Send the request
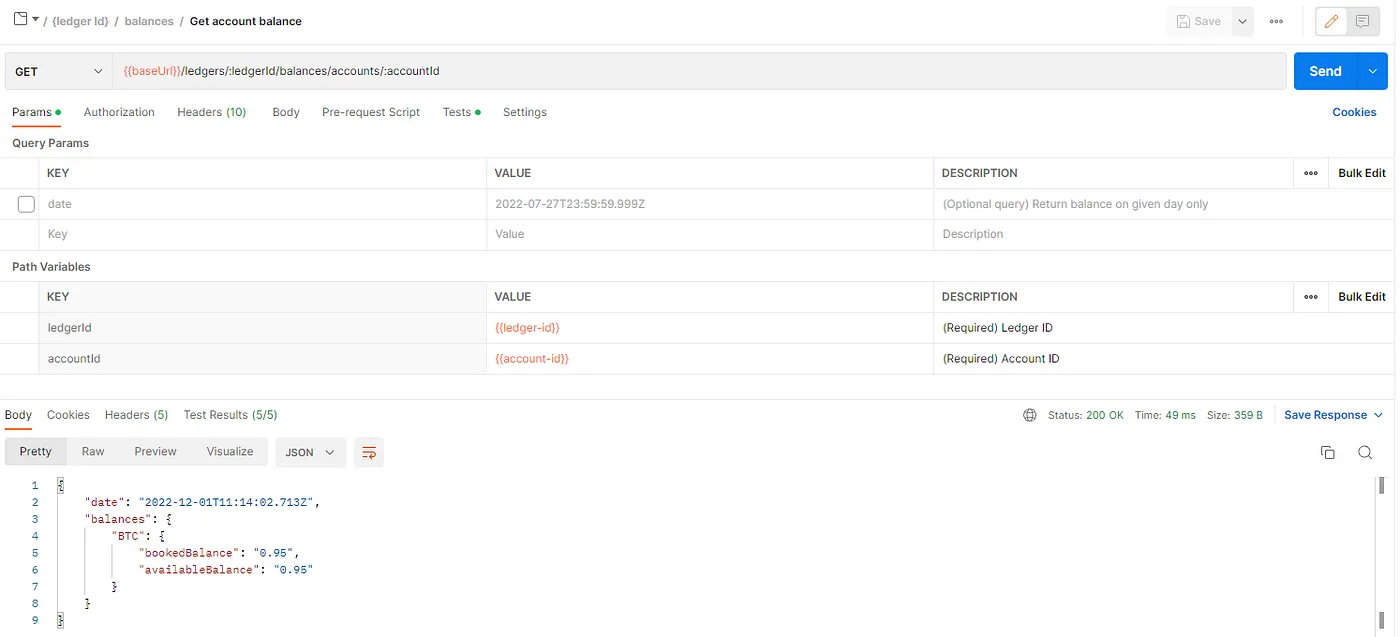This screenshot has width=1400, height=637. click(1325, 71)
